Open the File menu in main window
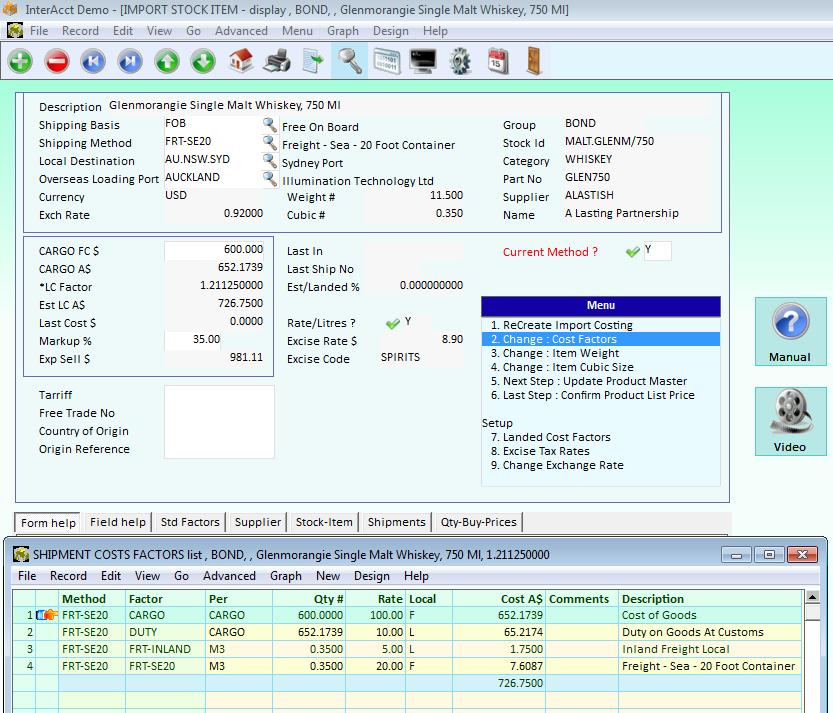The width and height of the screenshot is (833, 713). [39, 31]
